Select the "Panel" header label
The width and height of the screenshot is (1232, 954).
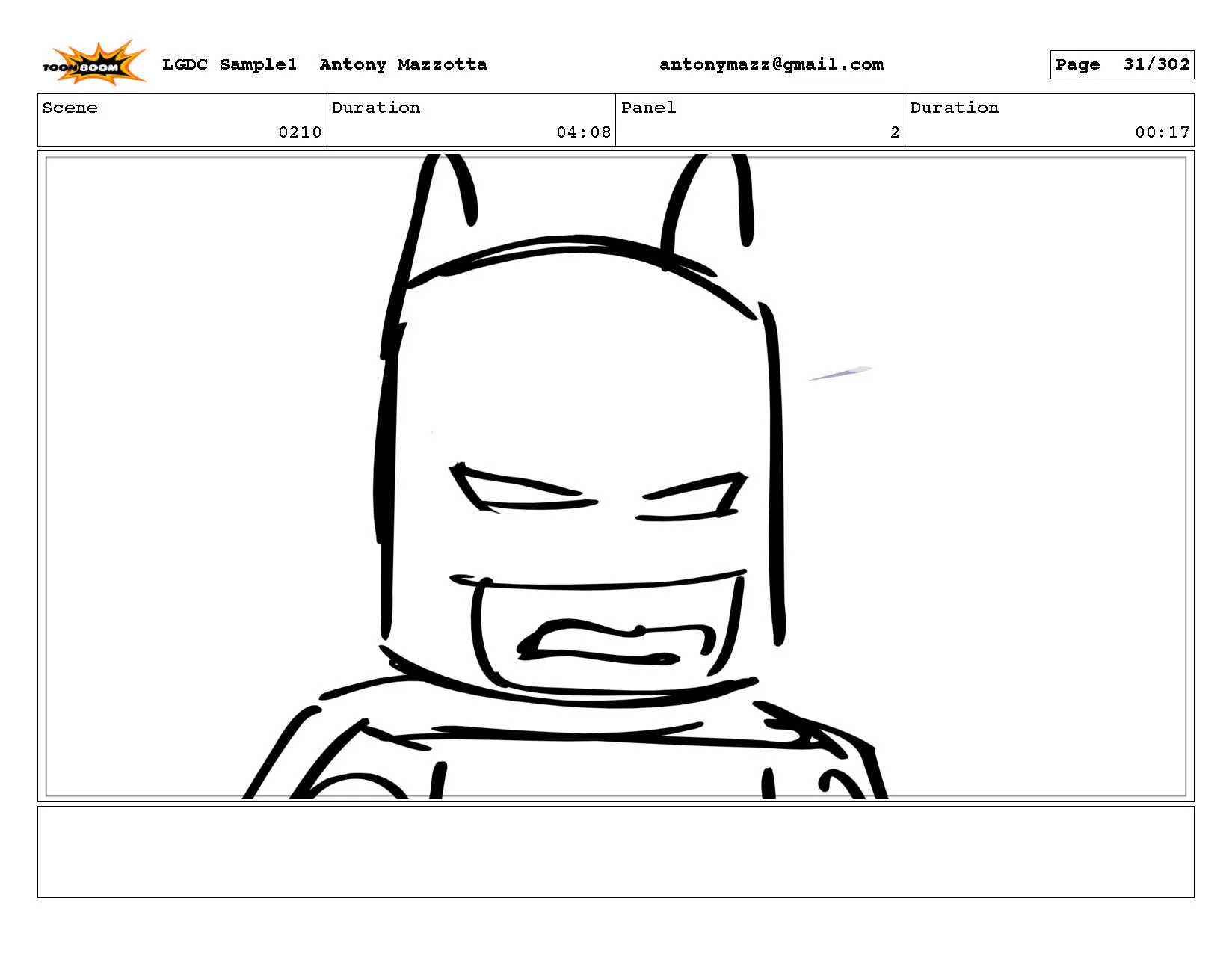pyautogui.click(x=649, y=108)
